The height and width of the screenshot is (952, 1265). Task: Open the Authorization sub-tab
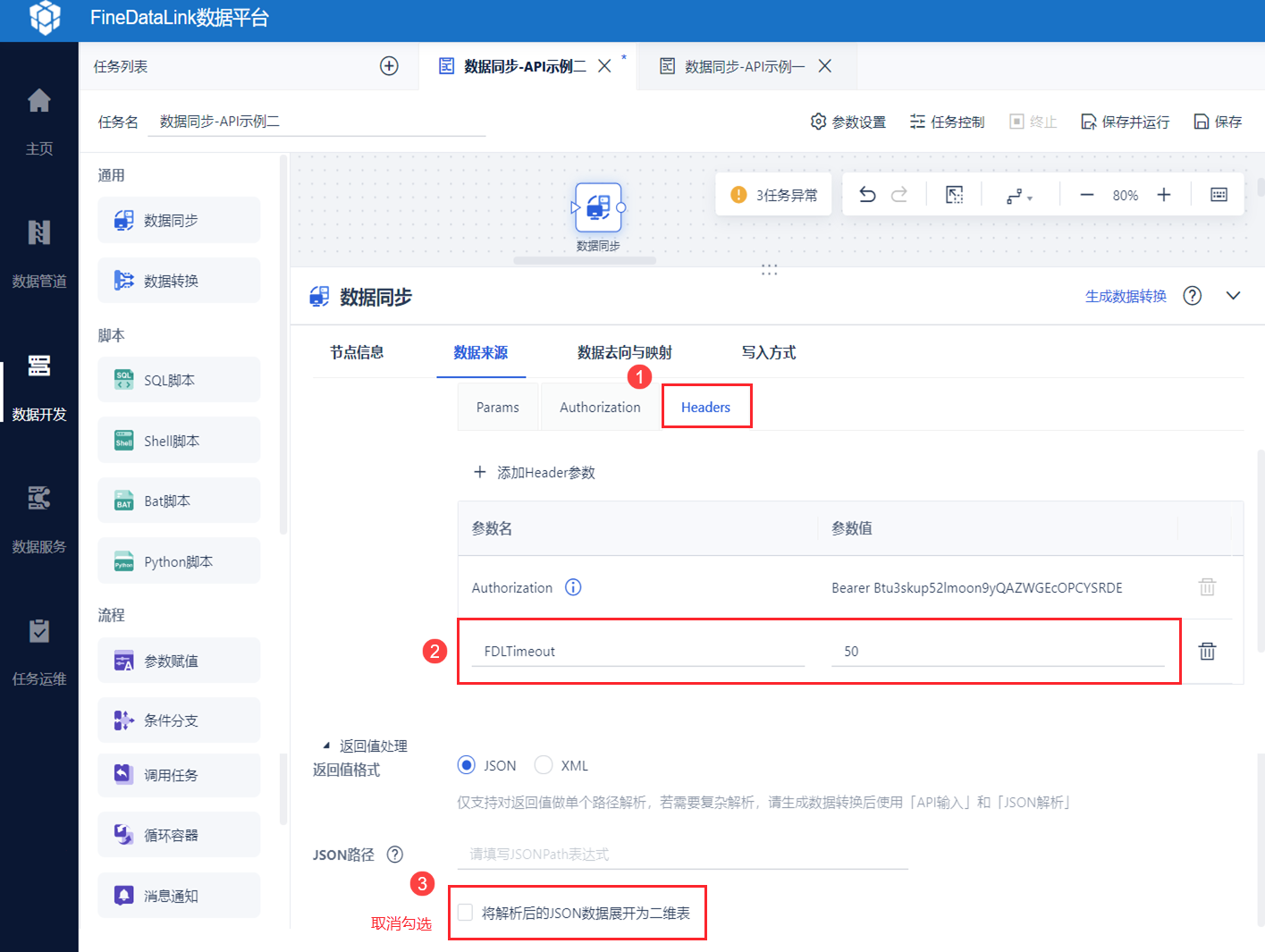pyautogui.click(x=600, y=408)
